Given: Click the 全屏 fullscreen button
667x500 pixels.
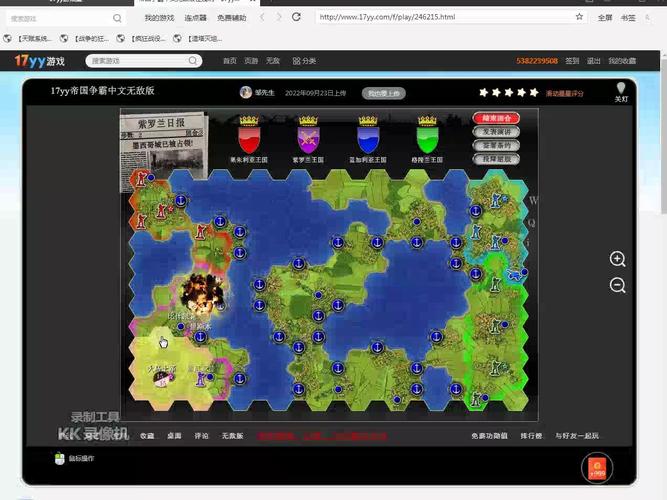Looking at the screenshot, I should pos(604,17).
